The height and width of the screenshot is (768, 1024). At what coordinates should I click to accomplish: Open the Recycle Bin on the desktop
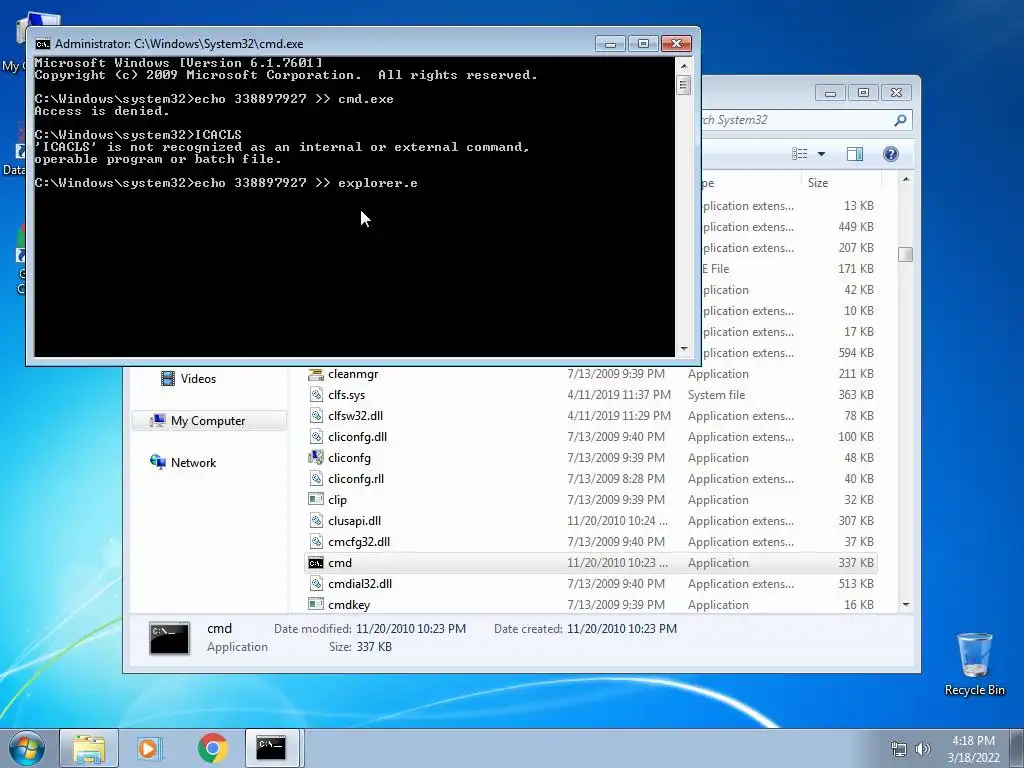(x=974, y=665)
